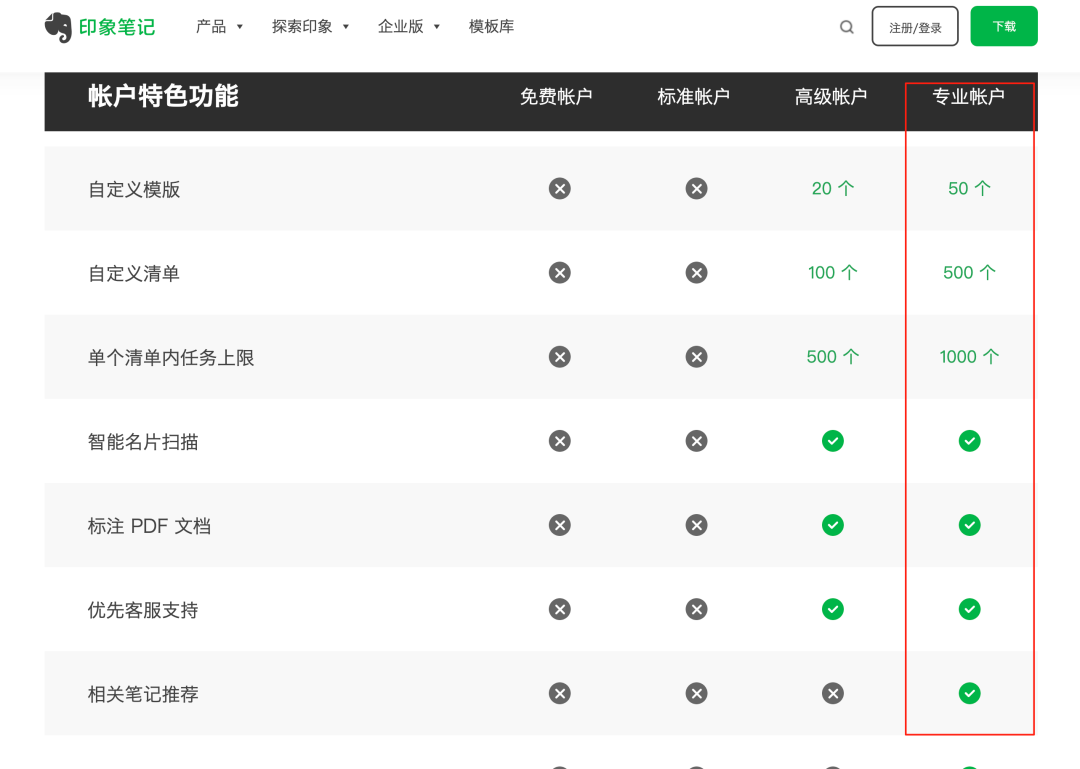Click the X icon for 自定义清单 免费帐户

point(559,272)
